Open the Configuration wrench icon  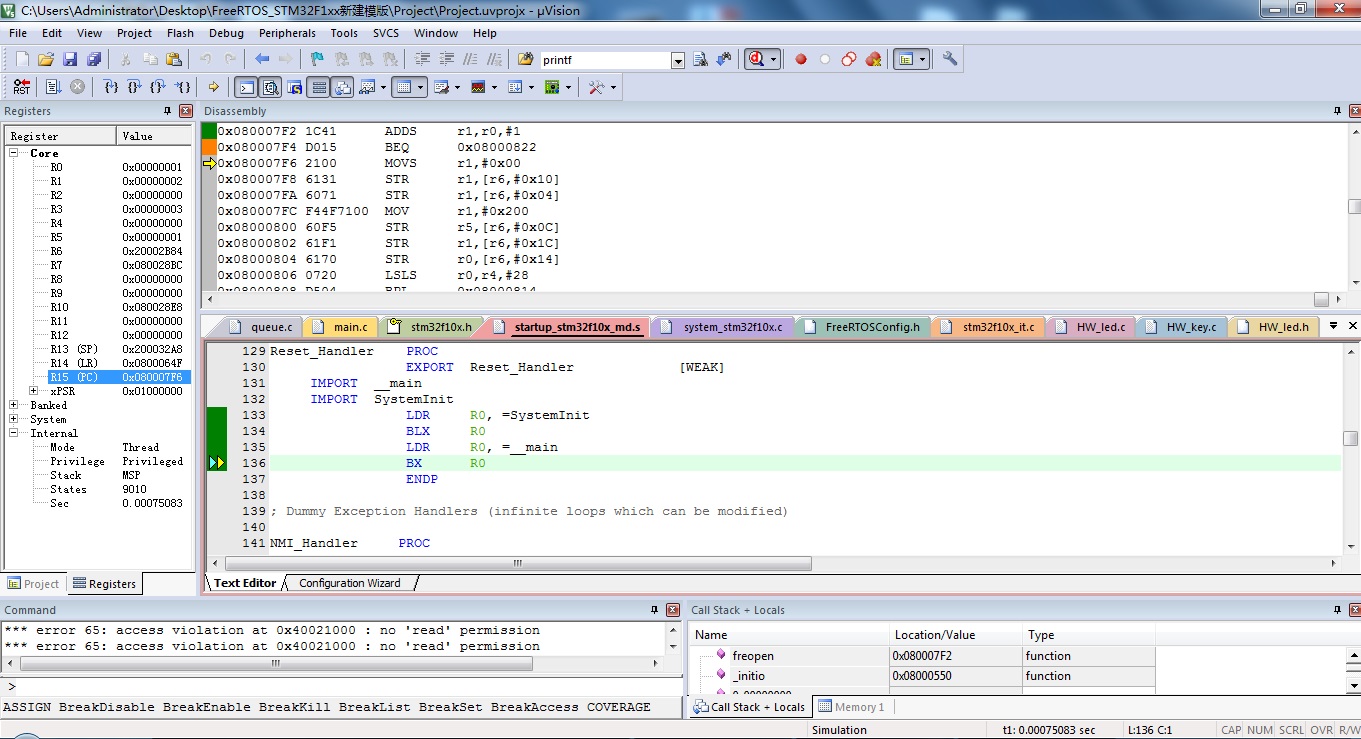pos(950,60)
